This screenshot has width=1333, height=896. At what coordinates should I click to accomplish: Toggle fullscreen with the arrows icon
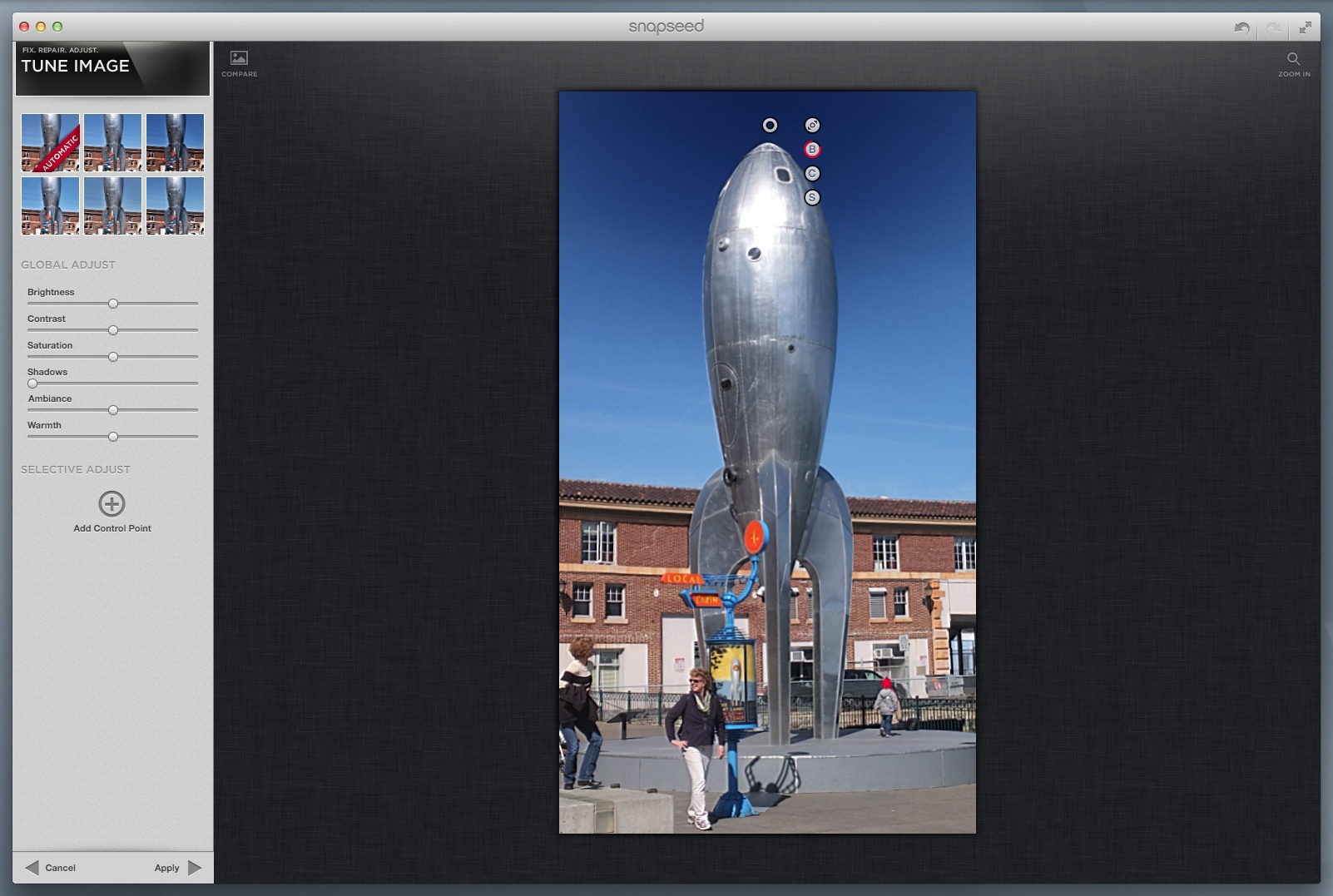(1305, 27)
